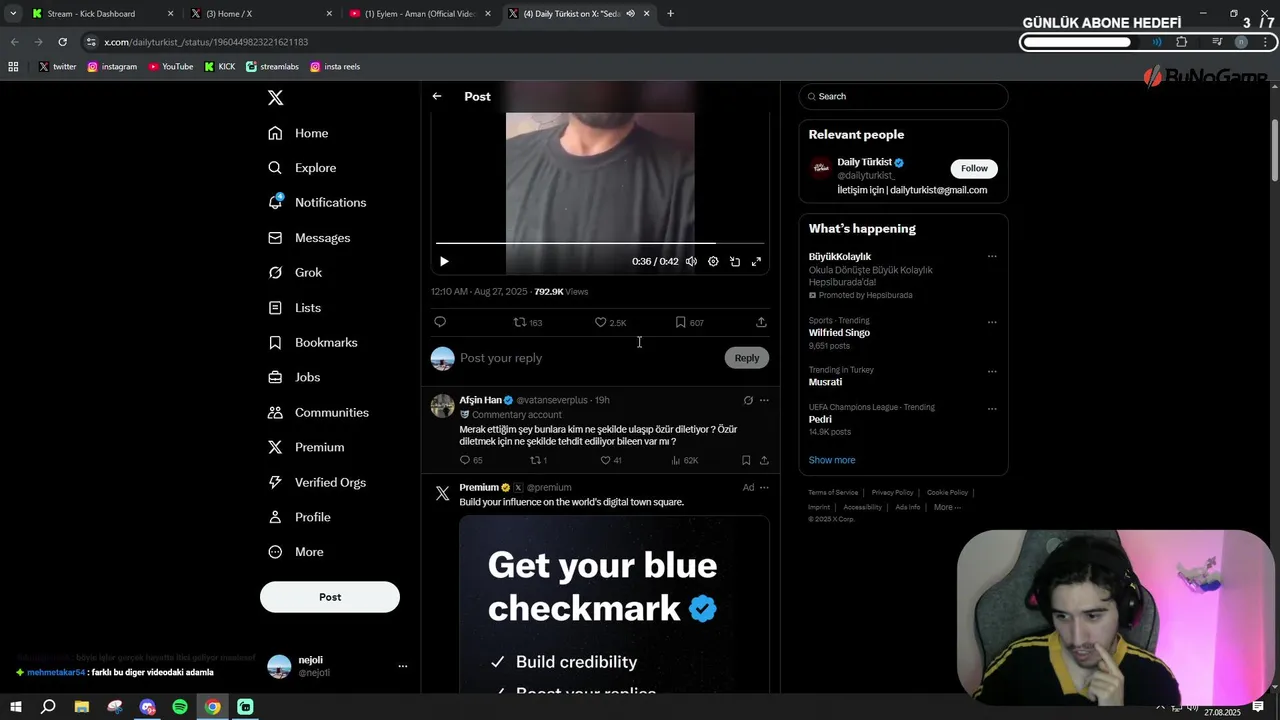
Task: Mute the video sound
Action: tap(691, 261)
